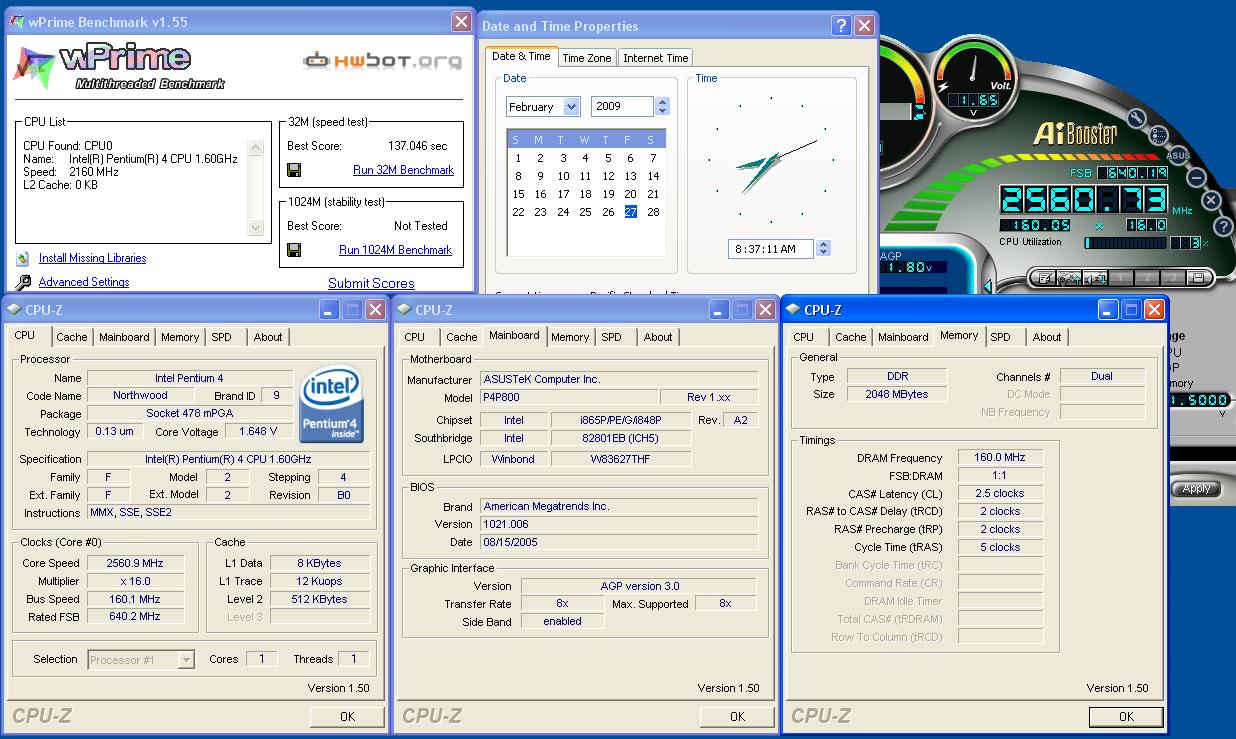Click the round ASUS logo button
1236x739 pixels.
pyautogui.click(x=1178, y=155)
